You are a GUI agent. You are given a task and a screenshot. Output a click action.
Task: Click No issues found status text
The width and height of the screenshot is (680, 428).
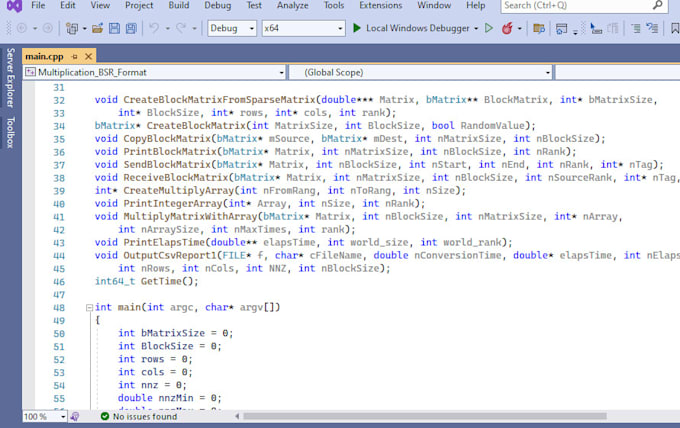pyautogui.click(x=145, y=417)
